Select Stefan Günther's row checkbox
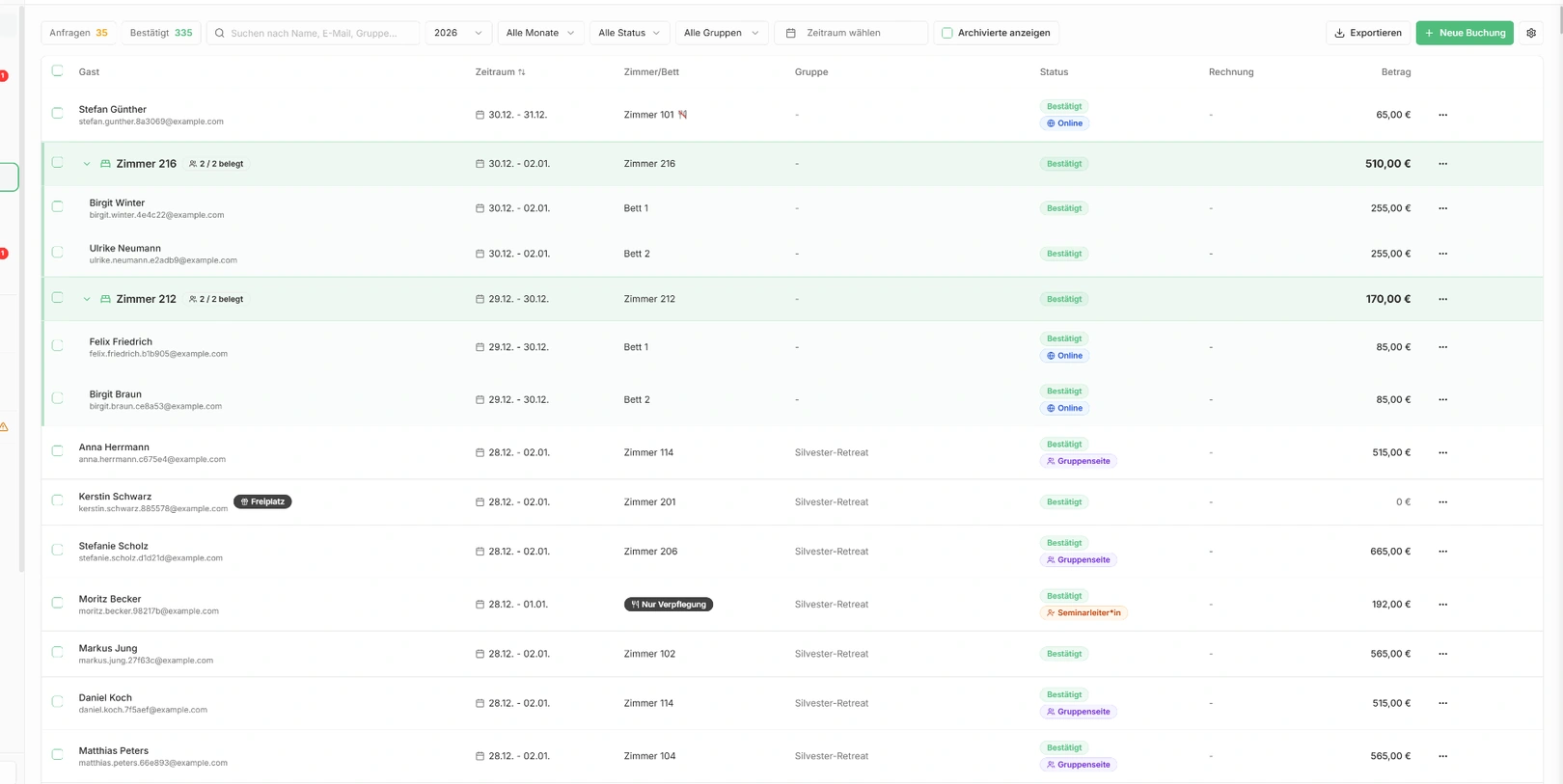This screenshot has width=1563, height=784. coord(58,114)
